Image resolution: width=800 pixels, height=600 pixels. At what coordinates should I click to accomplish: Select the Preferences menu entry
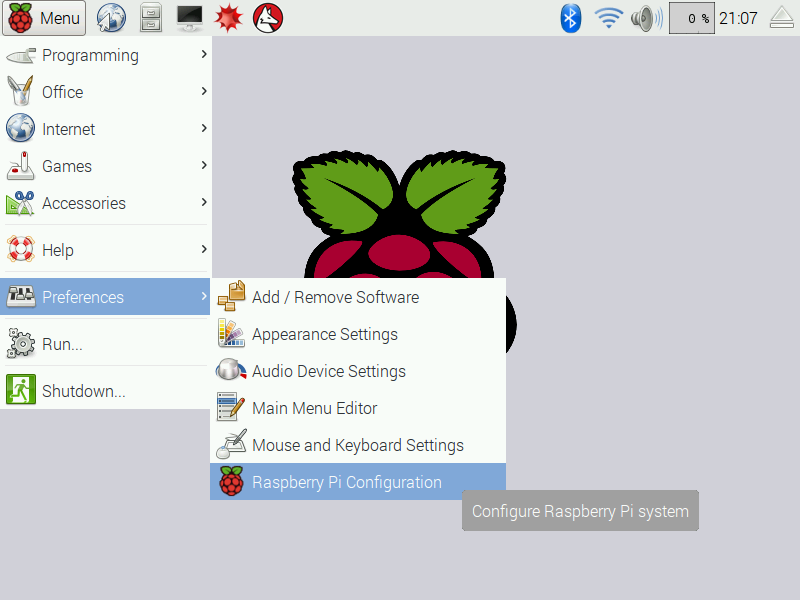(x=106, y=296)
